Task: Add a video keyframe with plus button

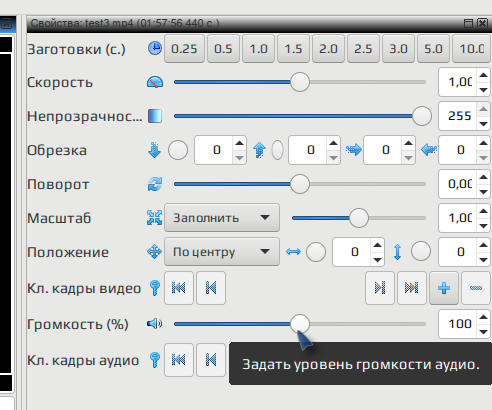Action: 444,288
